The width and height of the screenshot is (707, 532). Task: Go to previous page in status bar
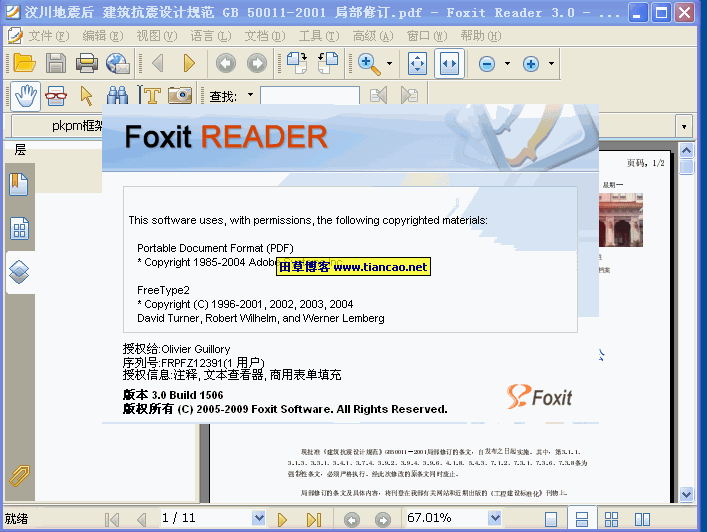142,519
